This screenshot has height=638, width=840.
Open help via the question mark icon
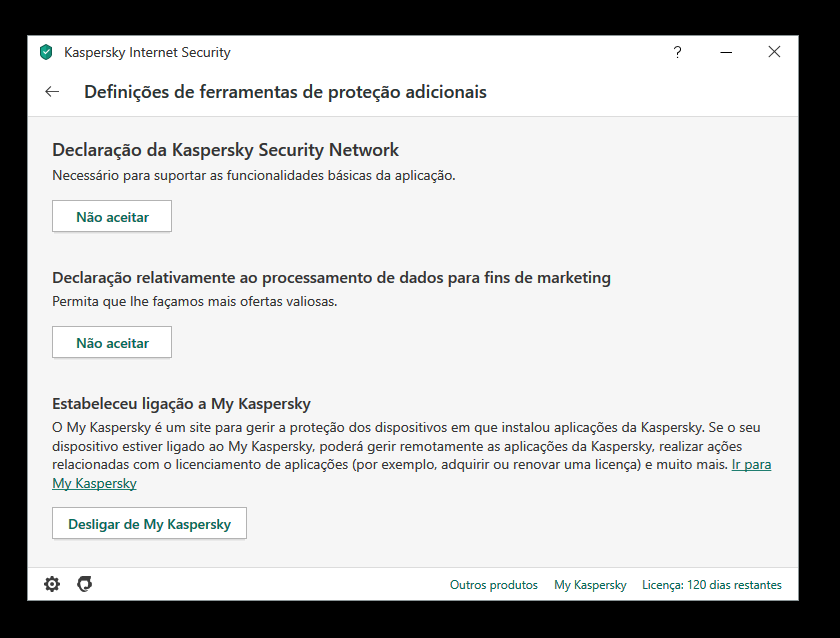pyautogui.click(x=677, y=52)
